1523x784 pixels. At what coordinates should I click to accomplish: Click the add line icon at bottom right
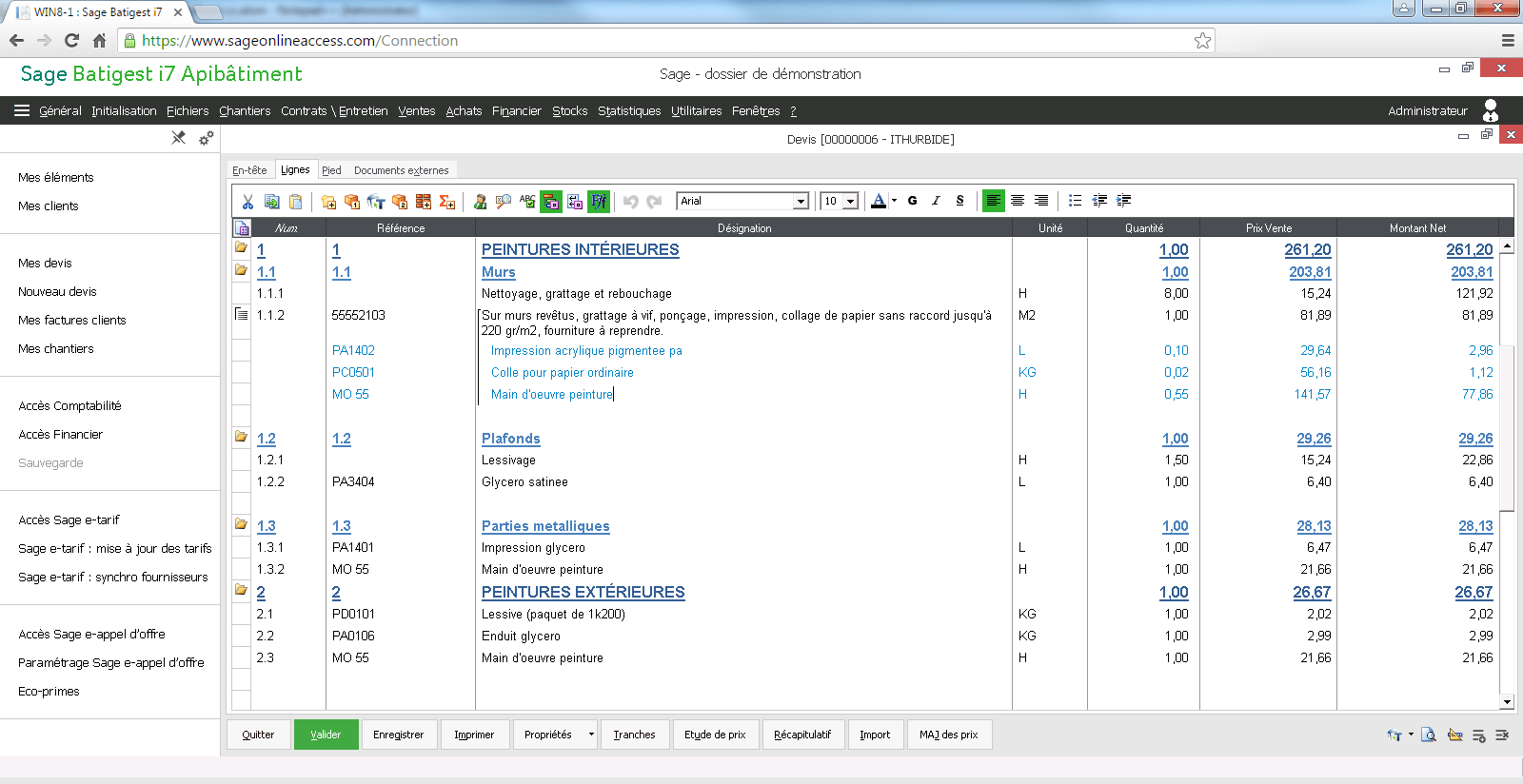pyautogui.click(x=1479, y=735)
